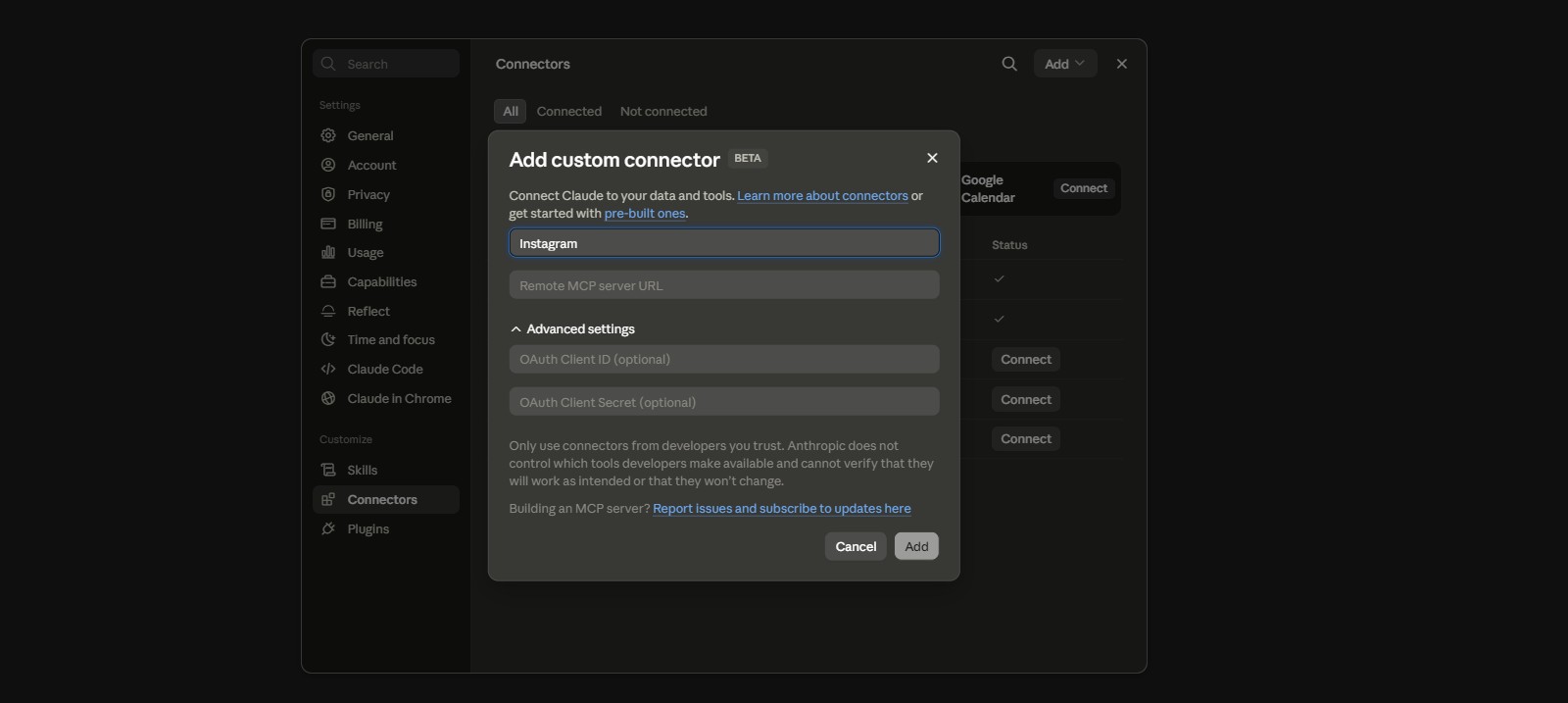Click the Claude Code brackets icon
The image size is (1568, 703).
pos(328,369)
